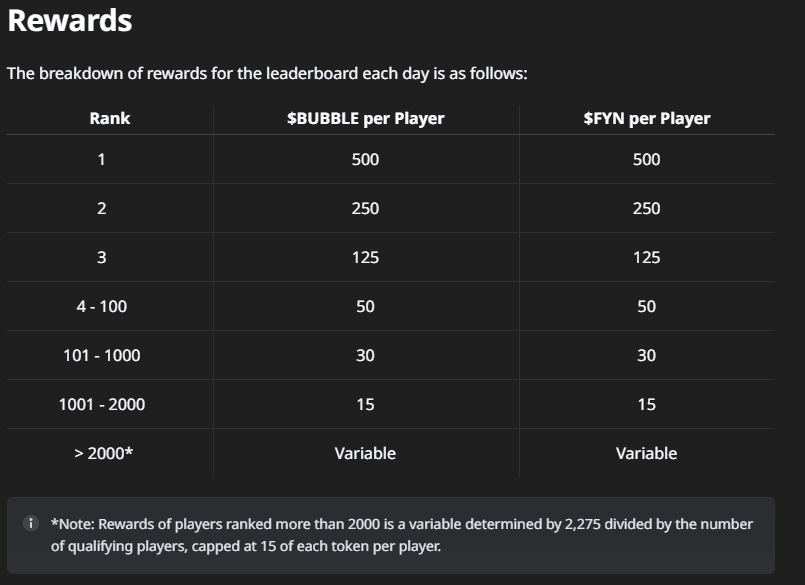
Task: Select the rank 1 cell
Action: [101, 159]
